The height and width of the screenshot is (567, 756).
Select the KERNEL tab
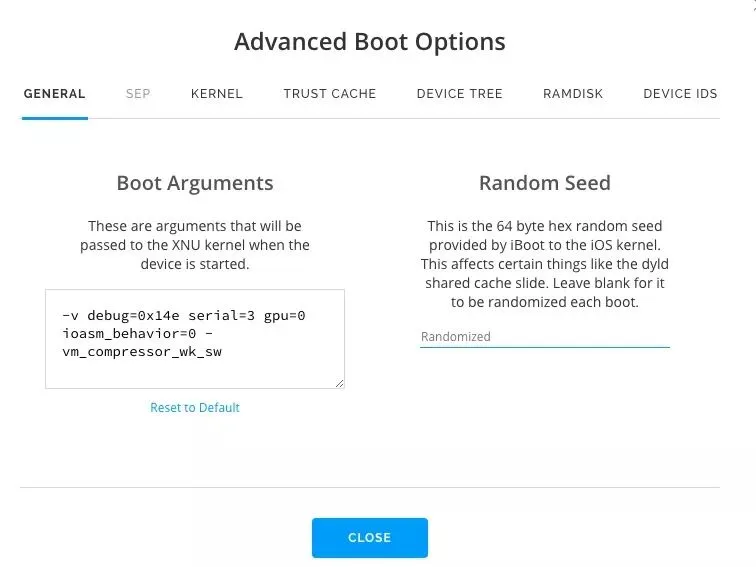(x=216, y=94)
